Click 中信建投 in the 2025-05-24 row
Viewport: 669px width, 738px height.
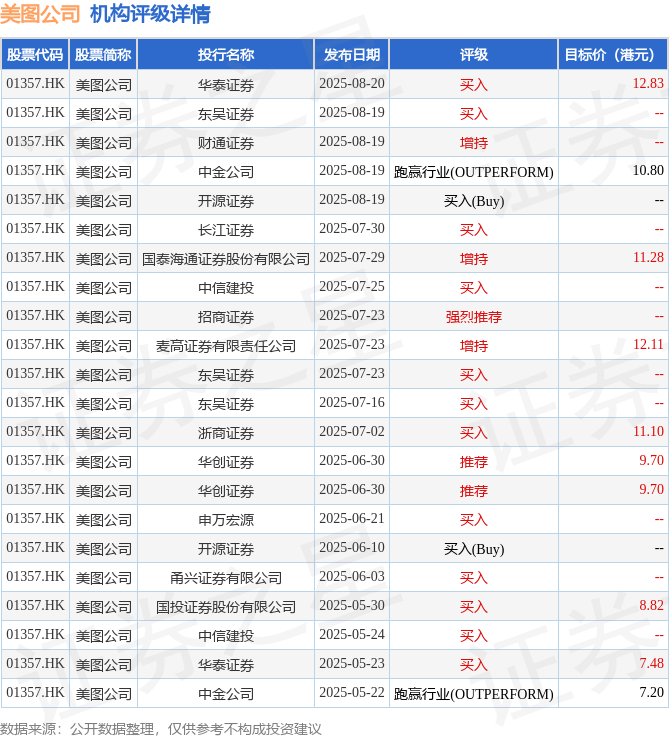[x=226, y=636]
